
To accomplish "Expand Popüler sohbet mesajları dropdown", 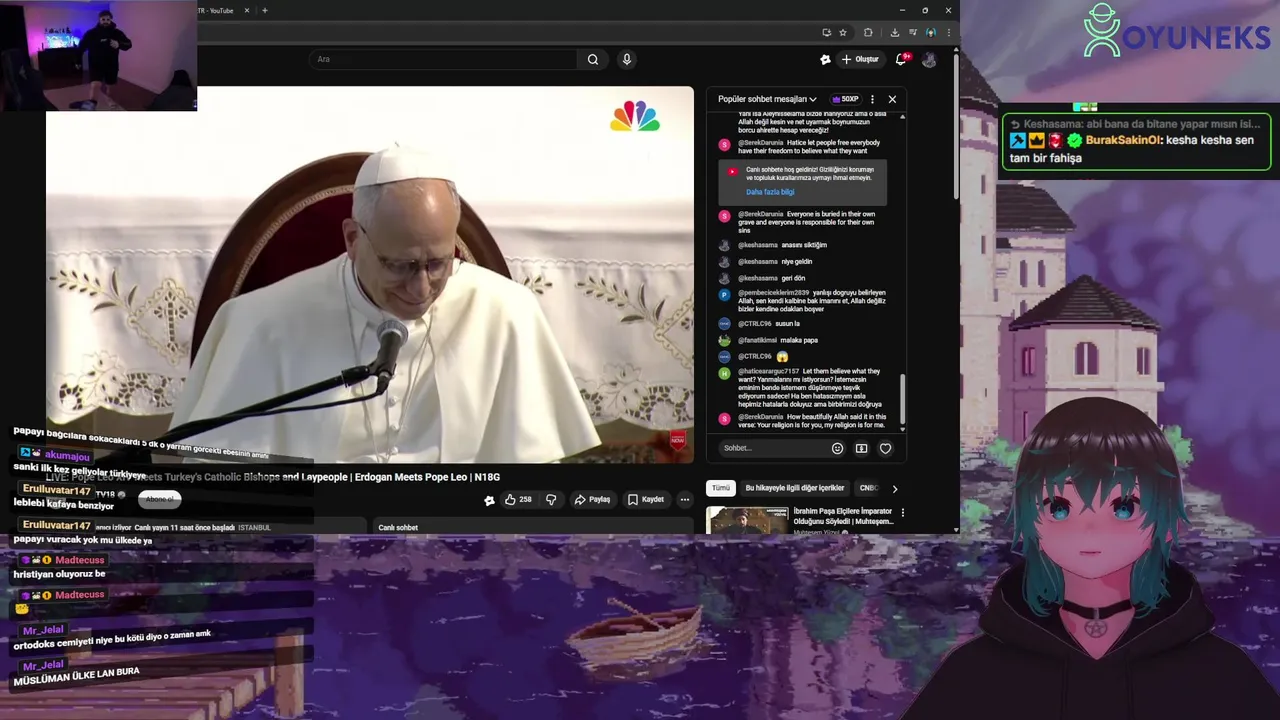I will [x=767, y=99].
